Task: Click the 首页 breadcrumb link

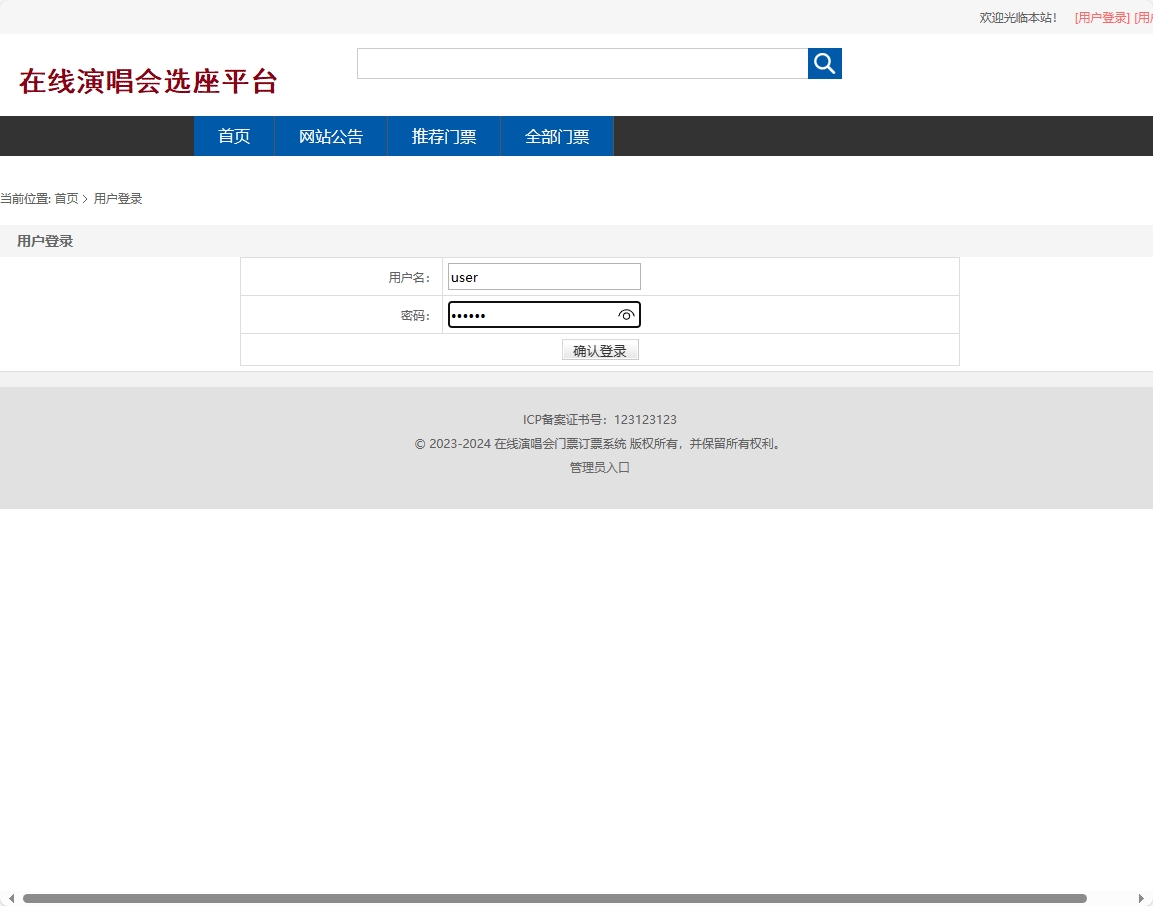Action: pos(67,198)
